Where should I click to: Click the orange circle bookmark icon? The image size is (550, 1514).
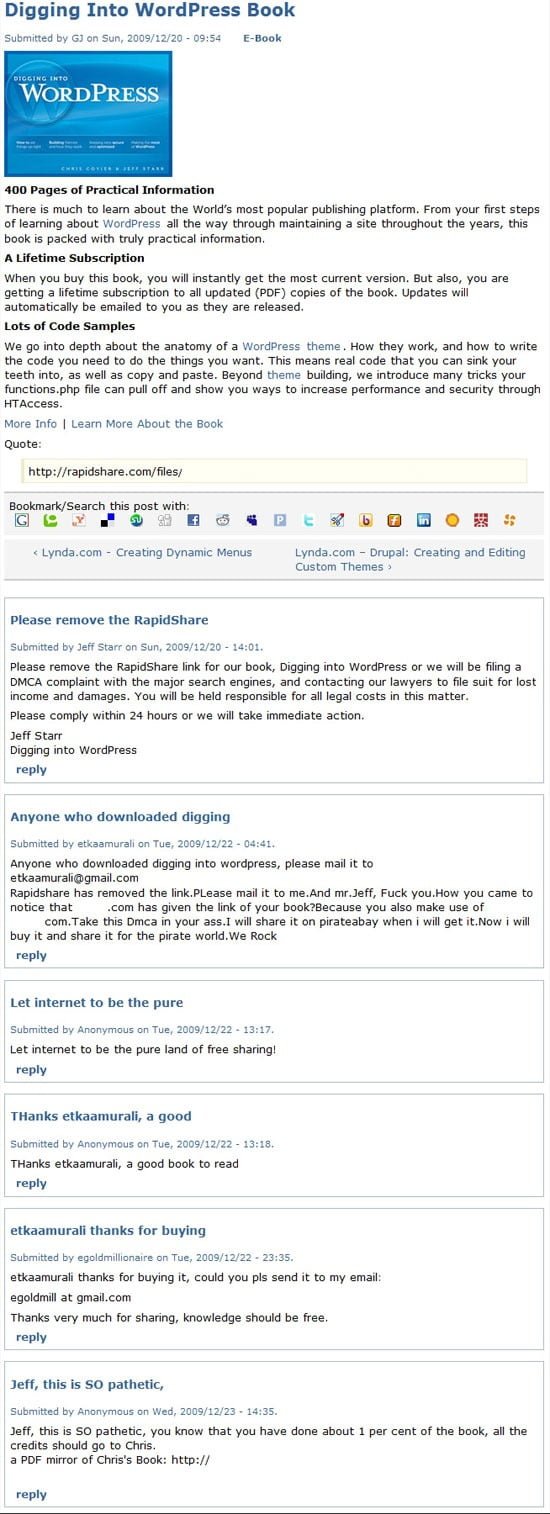(x=452, y=520)
